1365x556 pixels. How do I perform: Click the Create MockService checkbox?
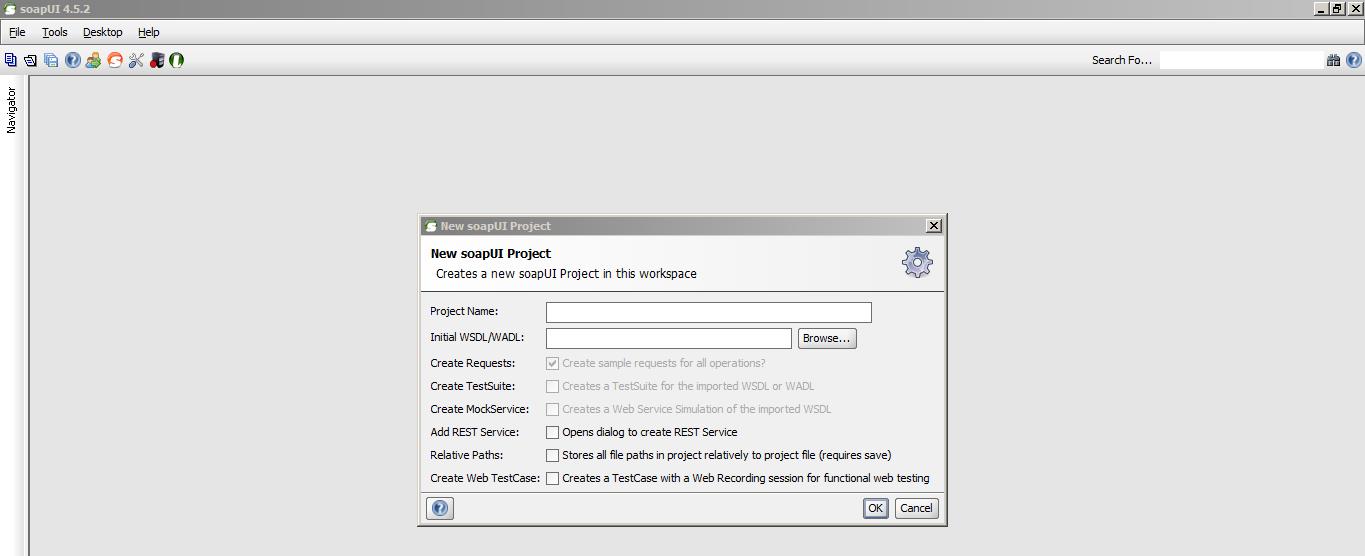click(552, 409)
